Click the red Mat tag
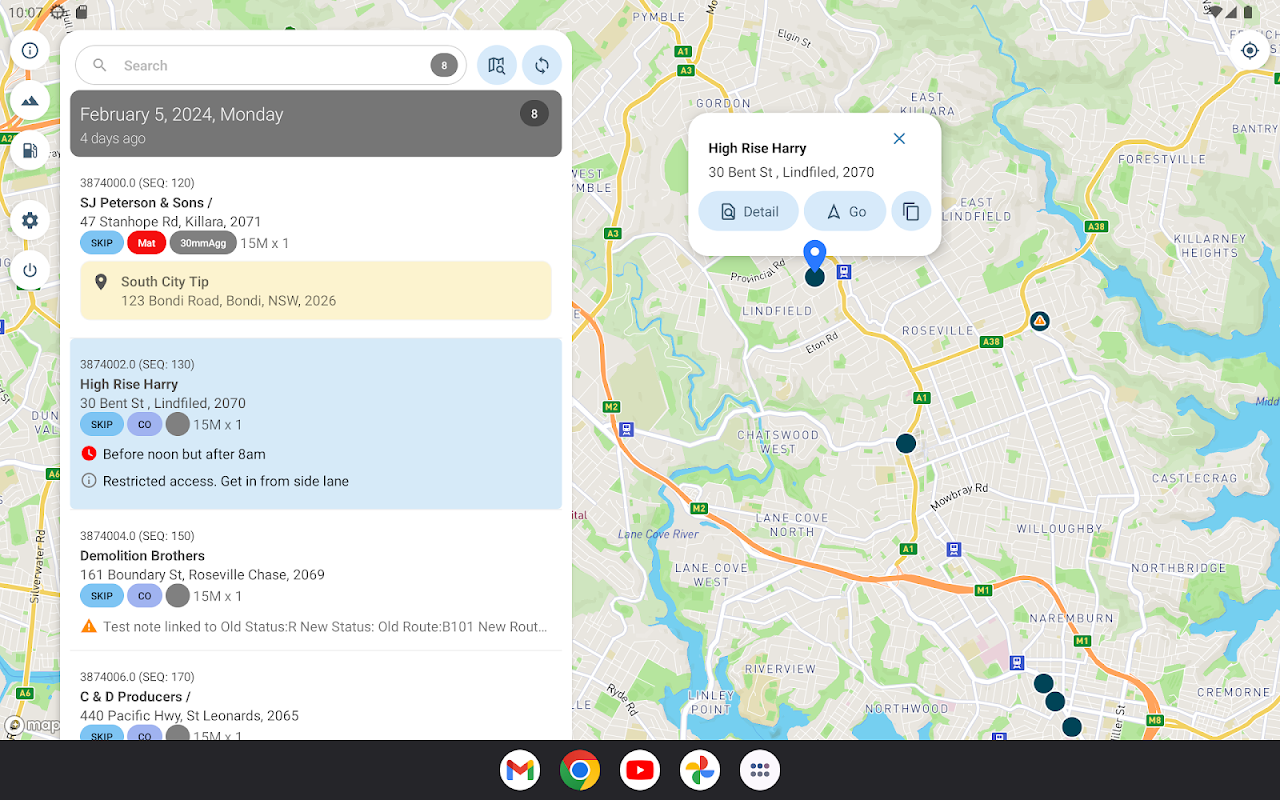The width and height of the screenshot is (1280, 800). 147,243
